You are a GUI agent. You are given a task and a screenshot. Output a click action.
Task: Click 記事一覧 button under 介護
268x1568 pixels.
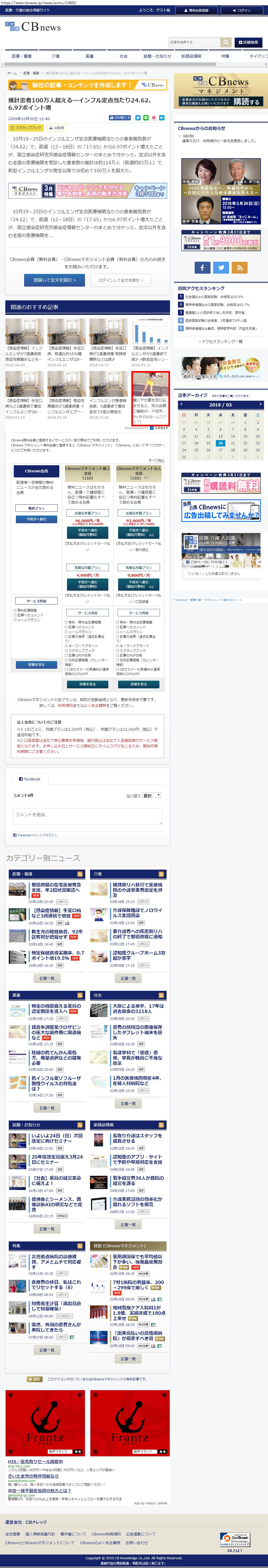[x=128, y=978]
